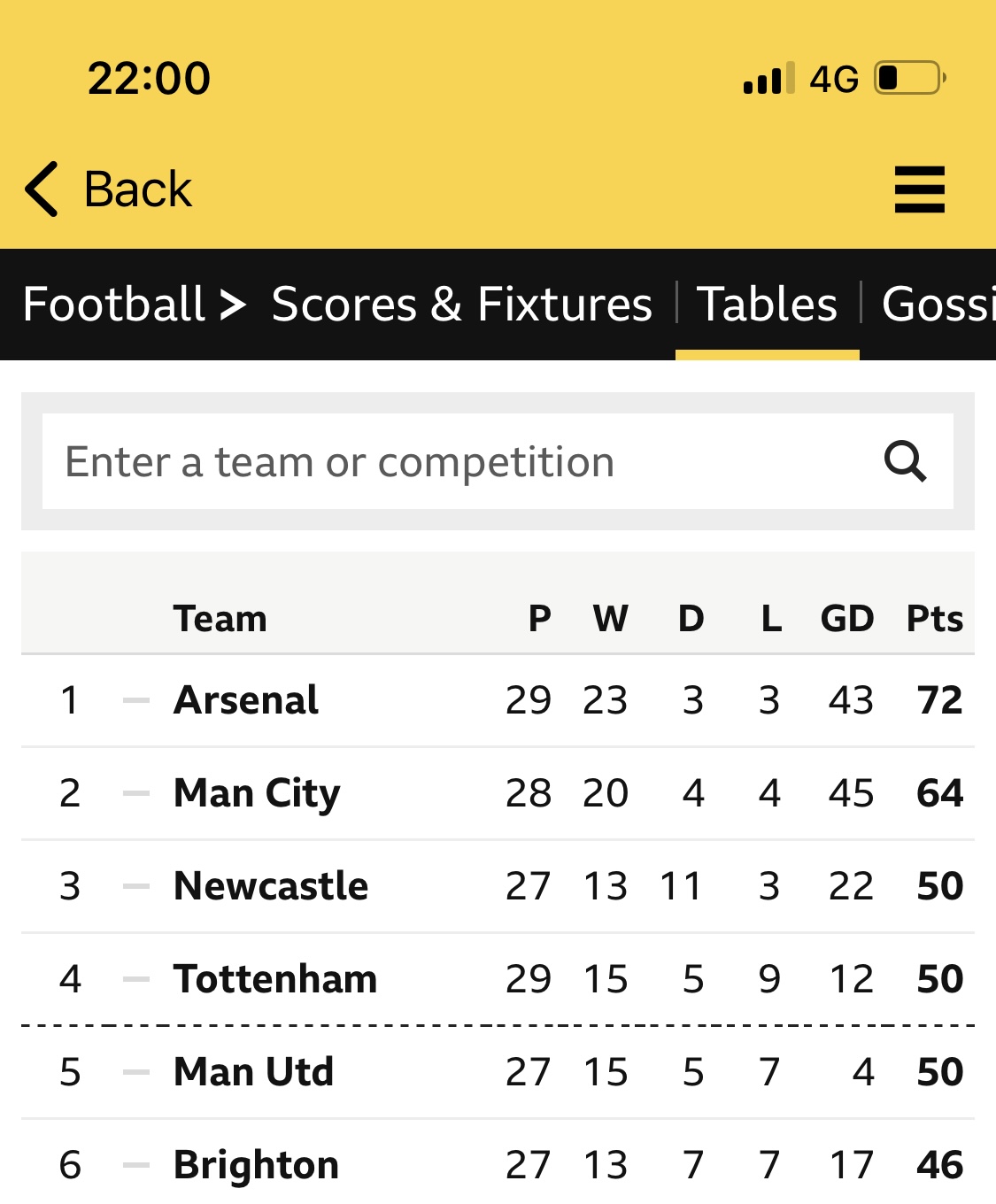Tap the 4G network indicator
This screenshot has height=1204, width=996.
834,79
